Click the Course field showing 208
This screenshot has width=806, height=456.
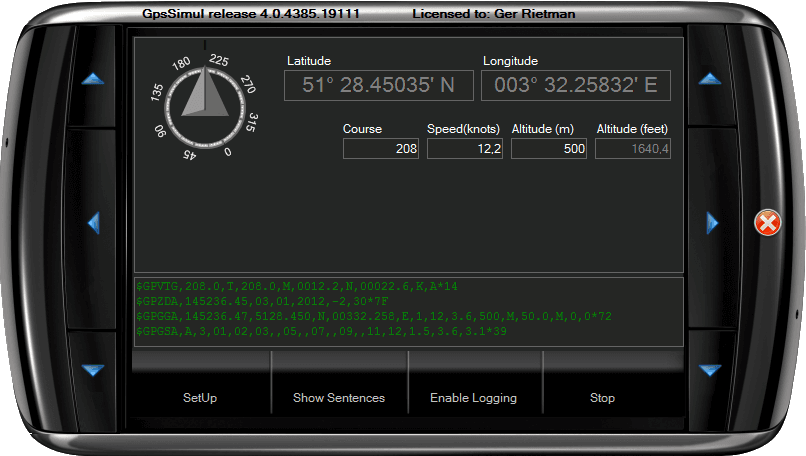tap(381, 149)
